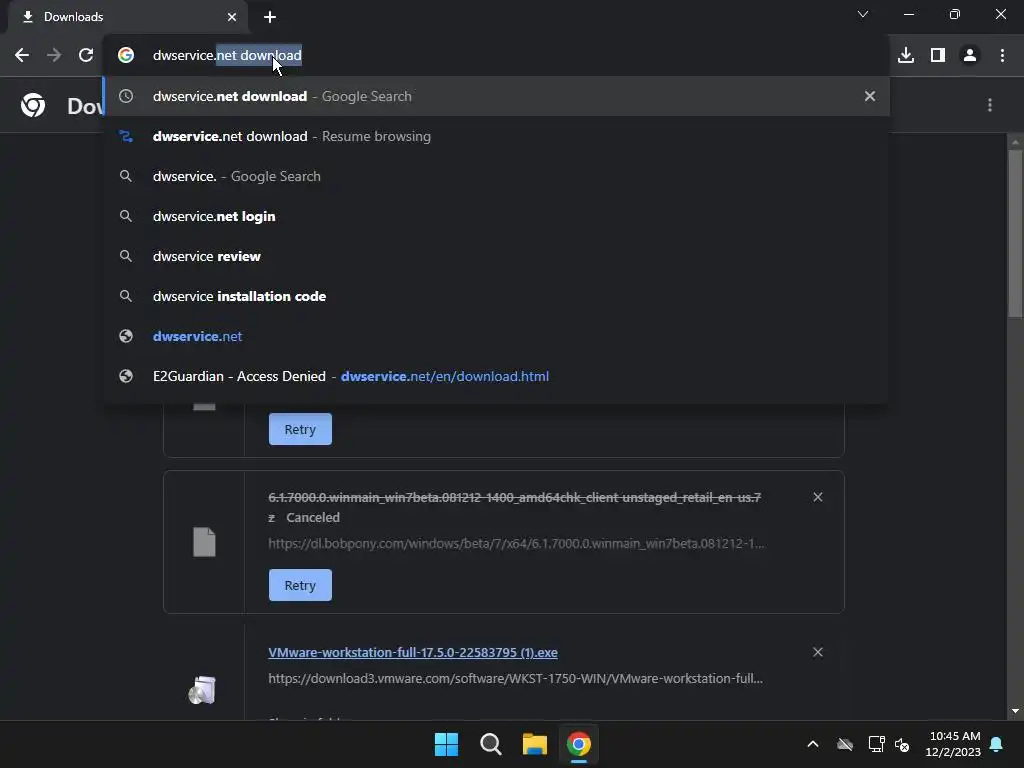This screenshot has width=1024, height=768.
Task: Open File Explorer from the taskbar
Action: 535,744
